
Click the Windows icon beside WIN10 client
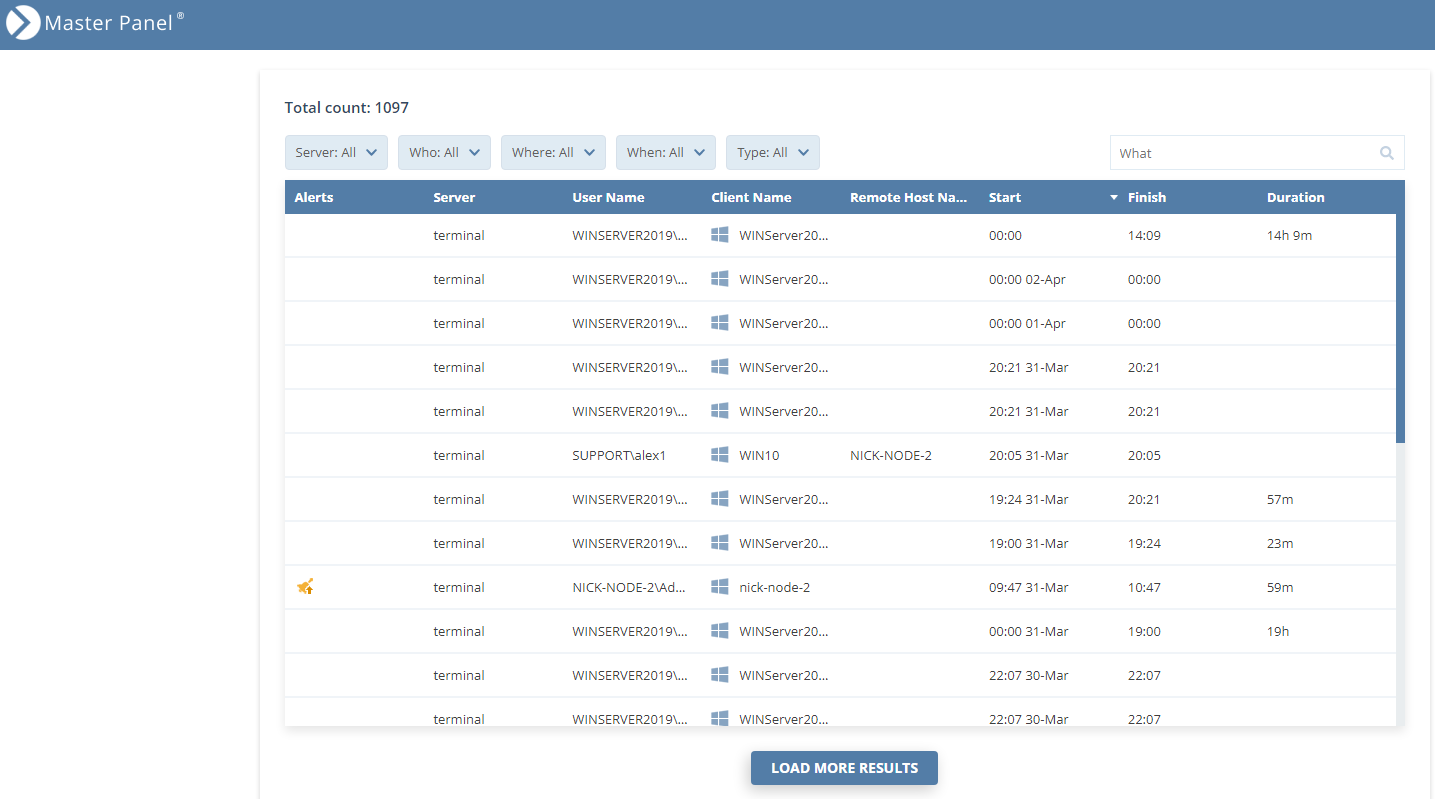(x=720, y=455)
